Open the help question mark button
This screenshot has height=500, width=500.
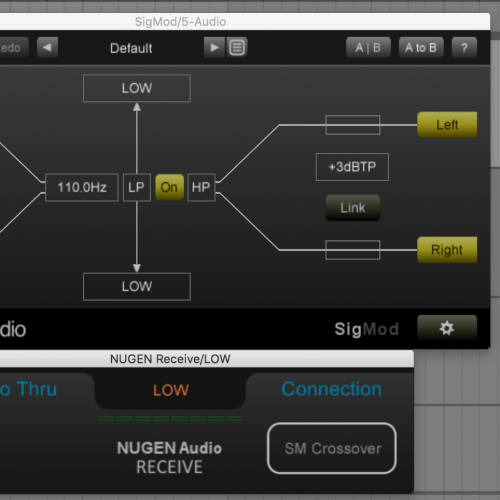pyautogui.click(x=464, y=47)
